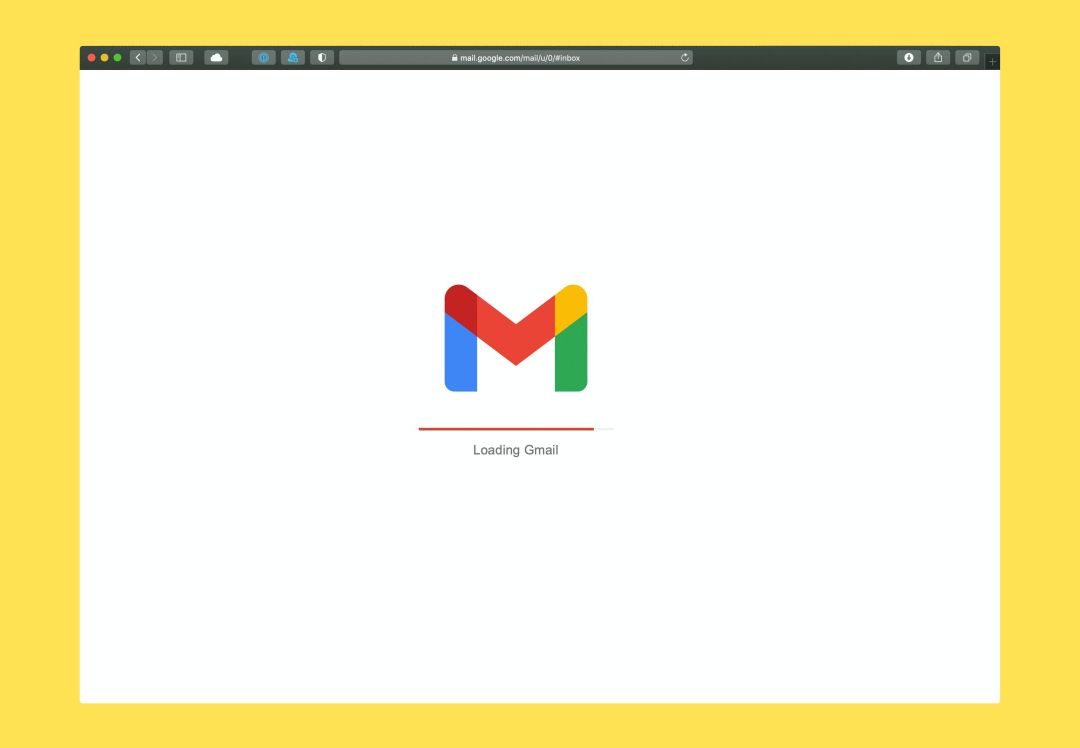
Task: Show the tab overview
Action: click(966, 58)
